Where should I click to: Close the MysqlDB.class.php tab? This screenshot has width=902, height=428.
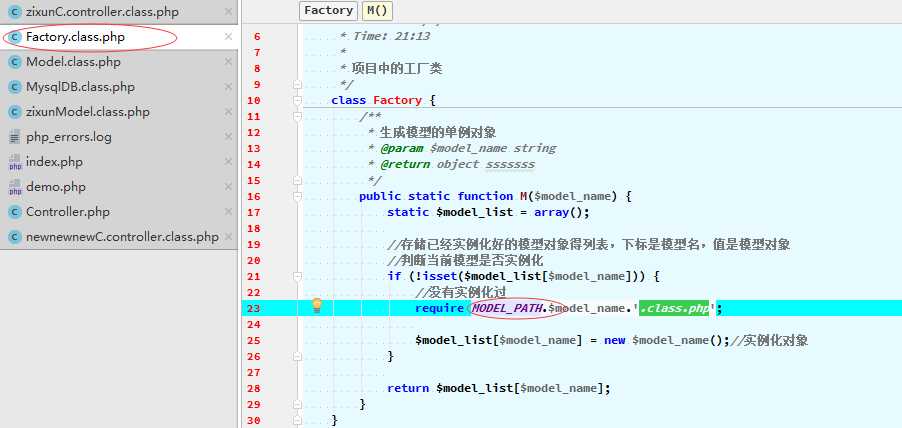pyautogui.click(x=228, y=87)
